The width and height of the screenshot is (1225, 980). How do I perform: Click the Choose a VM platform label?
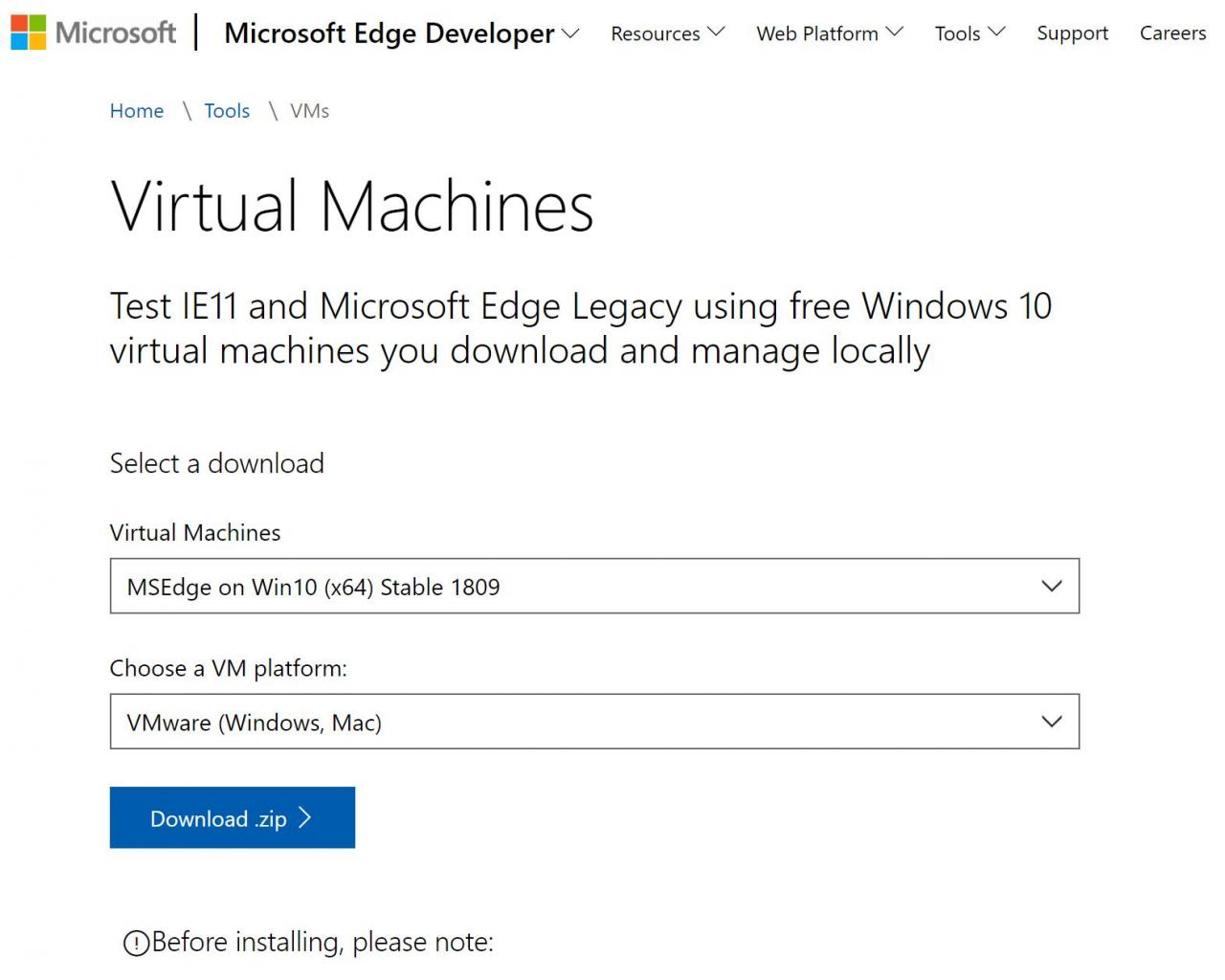click(229, 668)
